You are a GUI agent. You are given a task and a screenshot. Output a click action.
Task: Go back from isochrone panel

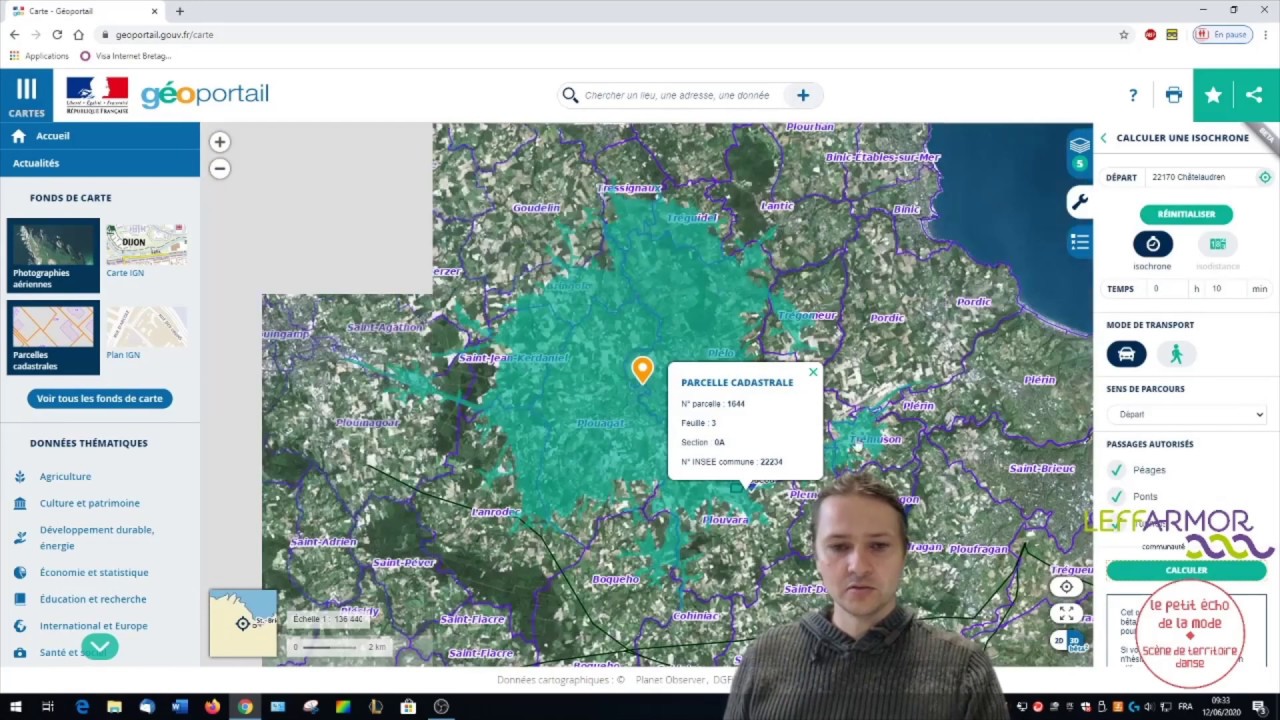coord(1103,138)
